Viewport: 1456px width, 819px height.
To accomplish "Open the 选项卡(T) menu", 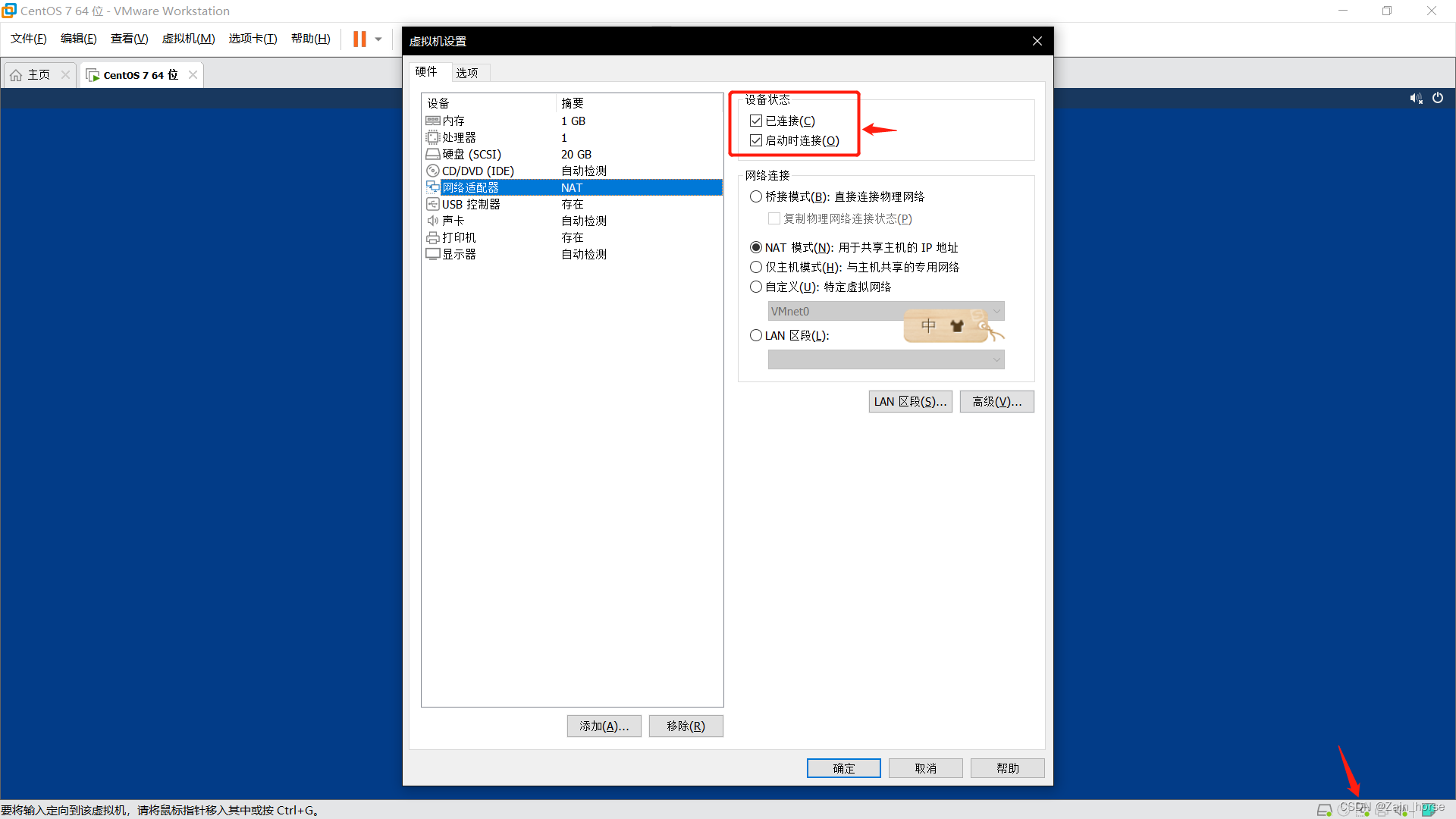I will point(253,39).
